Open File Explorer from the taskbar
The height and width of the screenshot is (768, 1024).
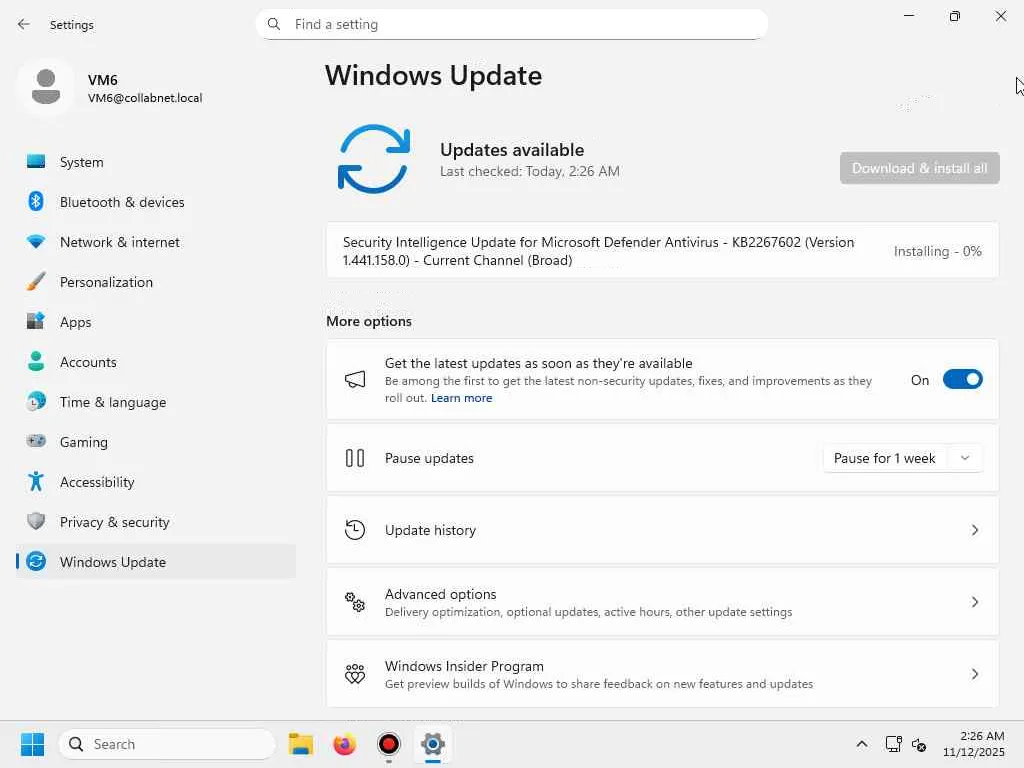pyautogui.click(x=301, y=744)
